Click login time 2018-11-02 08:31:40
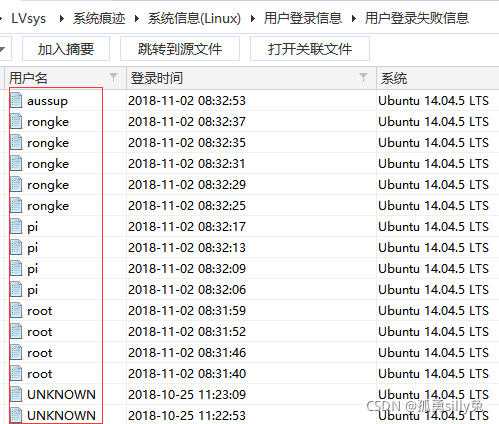The image size is (499, 424). (x=187, y=374)
